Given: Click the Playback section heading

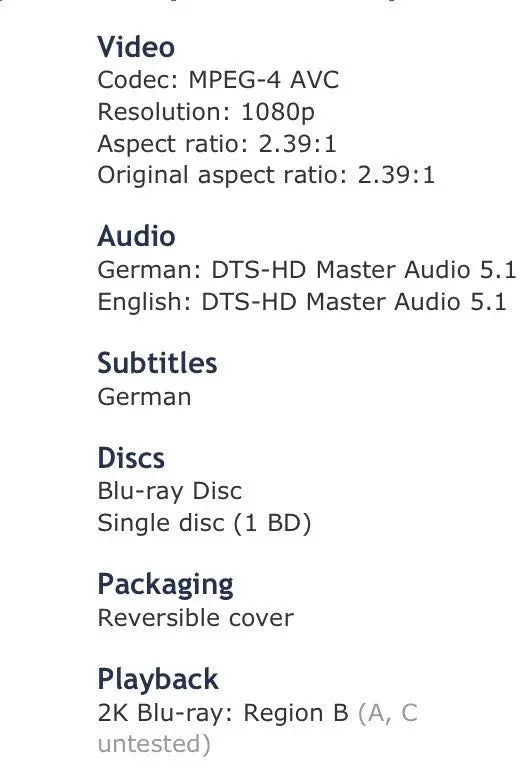Looking at the screenshot, I should coord(158,679).
